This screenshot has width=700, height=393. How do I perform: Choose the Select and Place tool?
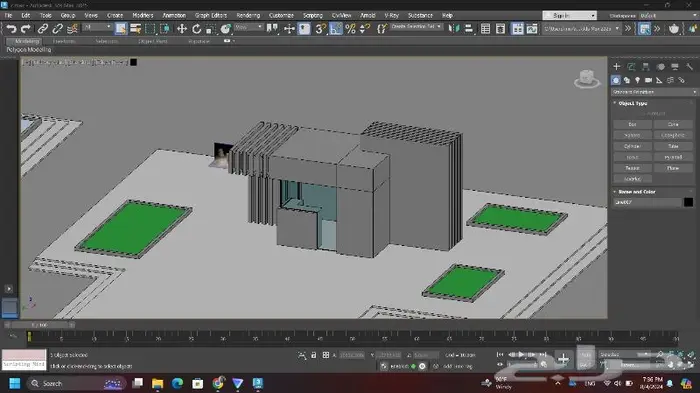[x=225, y=29]
